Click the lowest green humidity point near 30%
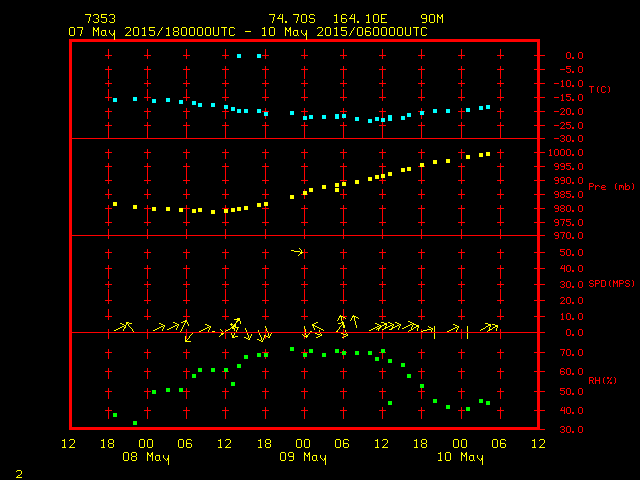 point(135,423)
